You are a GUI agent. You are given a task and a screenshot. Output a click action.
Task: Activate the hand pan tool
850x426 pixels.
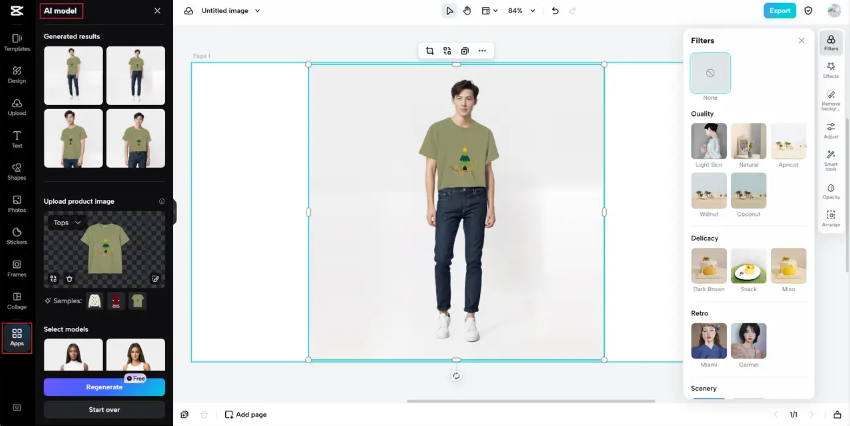point(467,11)
